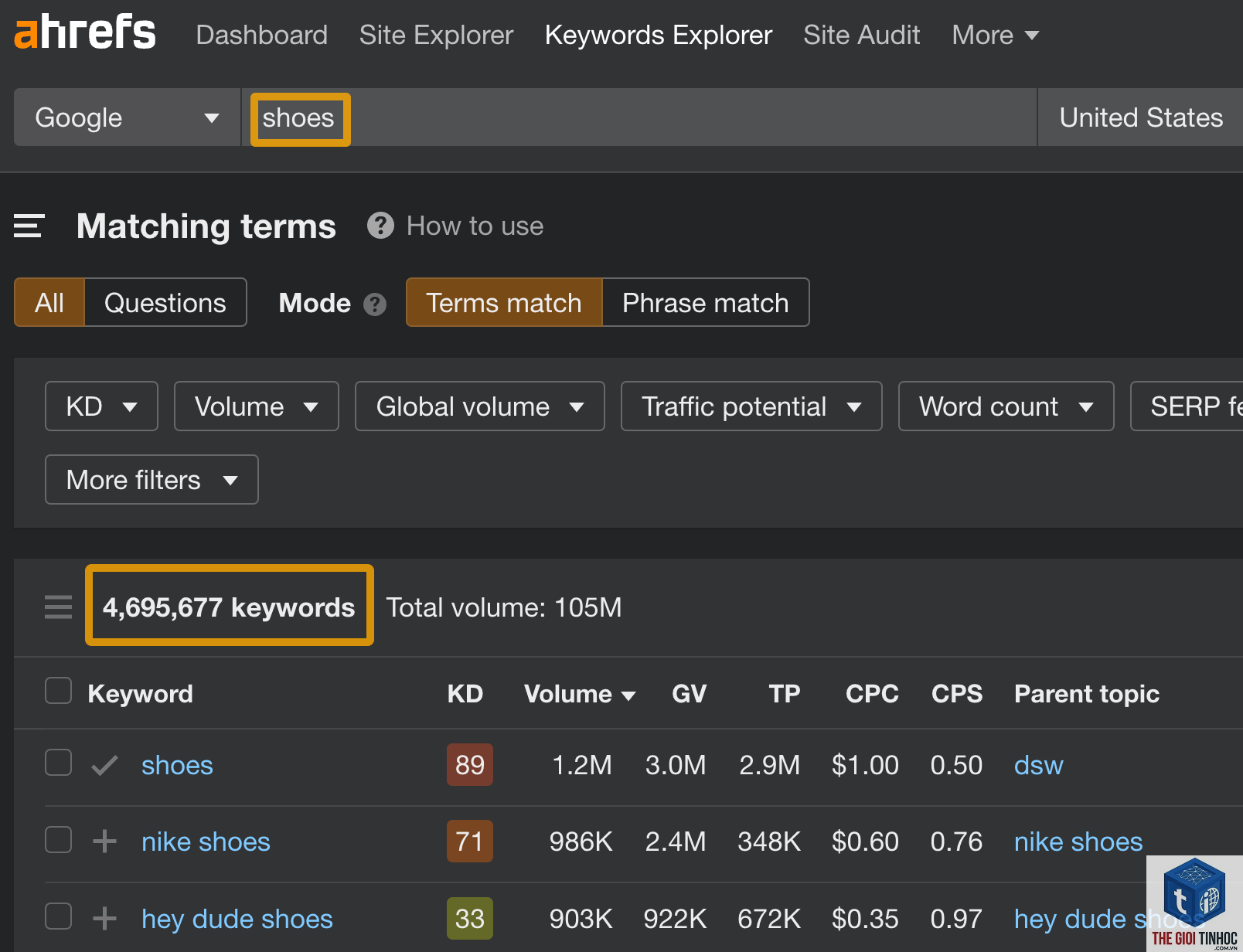
Task: Check the nike shoes row
Action: pos(58,839)
